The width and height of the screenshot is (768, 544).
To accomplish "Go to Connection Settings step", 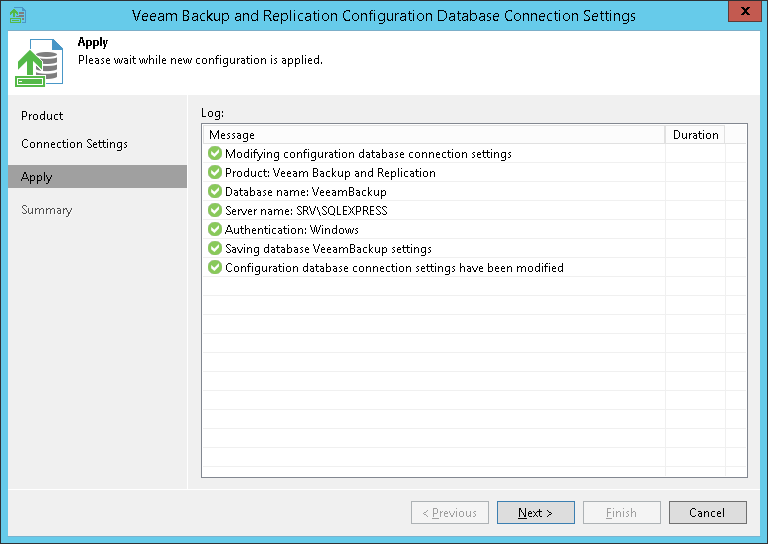I will coord(74,144).
